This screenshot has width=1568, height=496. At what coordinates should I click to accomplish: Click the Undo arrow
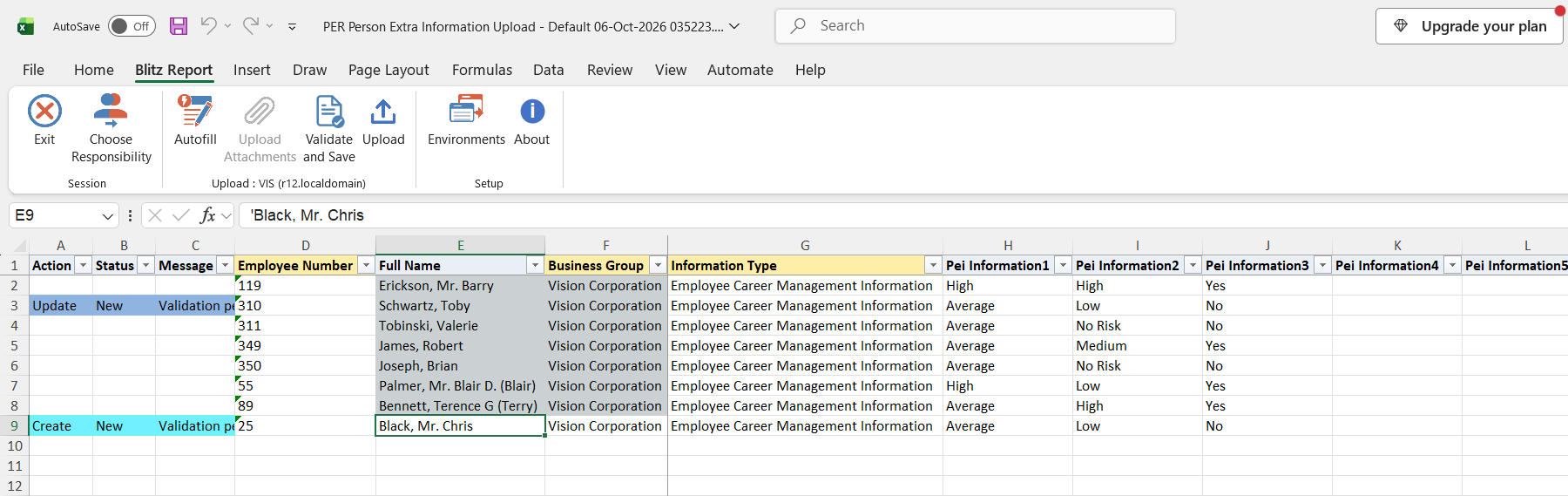pos(208,26)
